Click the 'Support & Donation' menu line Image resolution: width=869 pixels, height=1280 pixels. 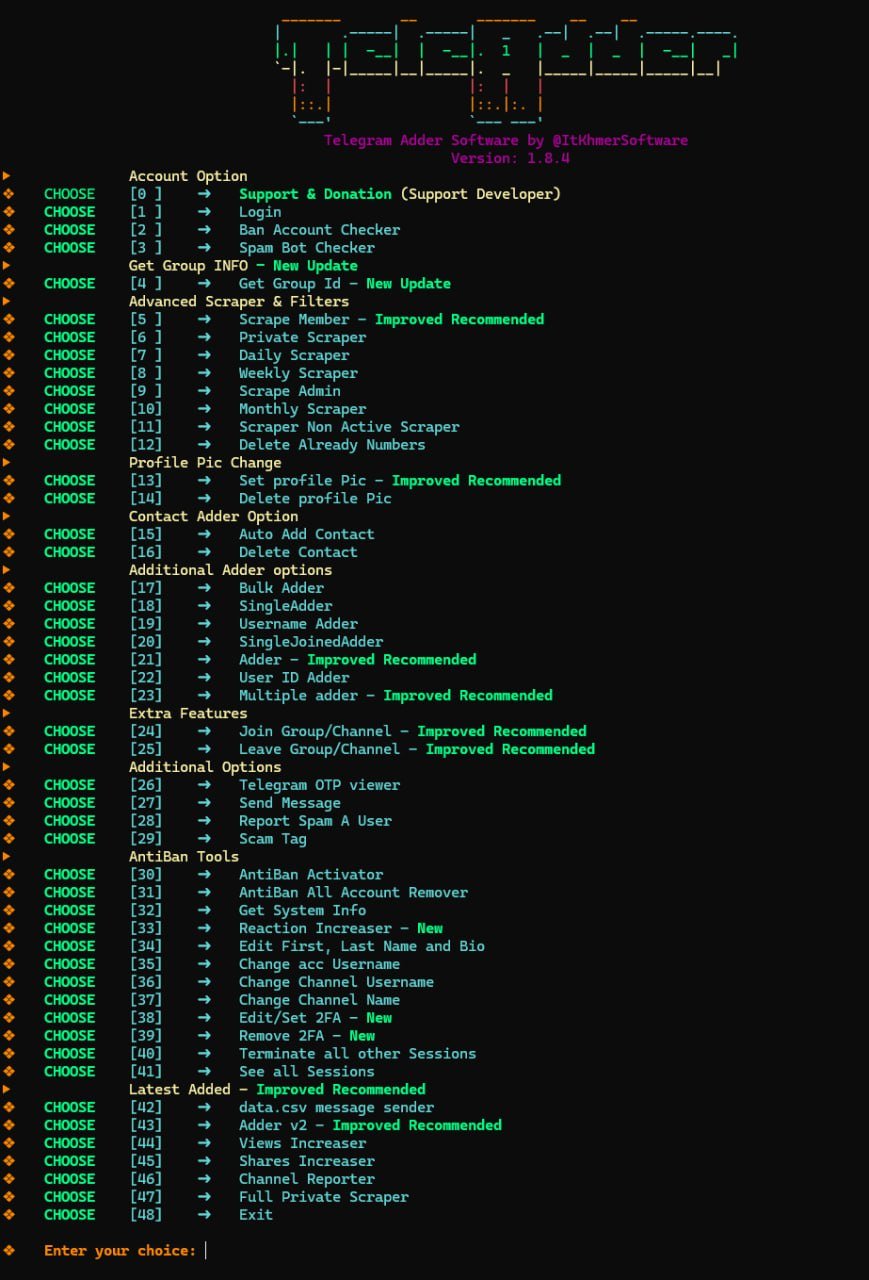(400, 194)
